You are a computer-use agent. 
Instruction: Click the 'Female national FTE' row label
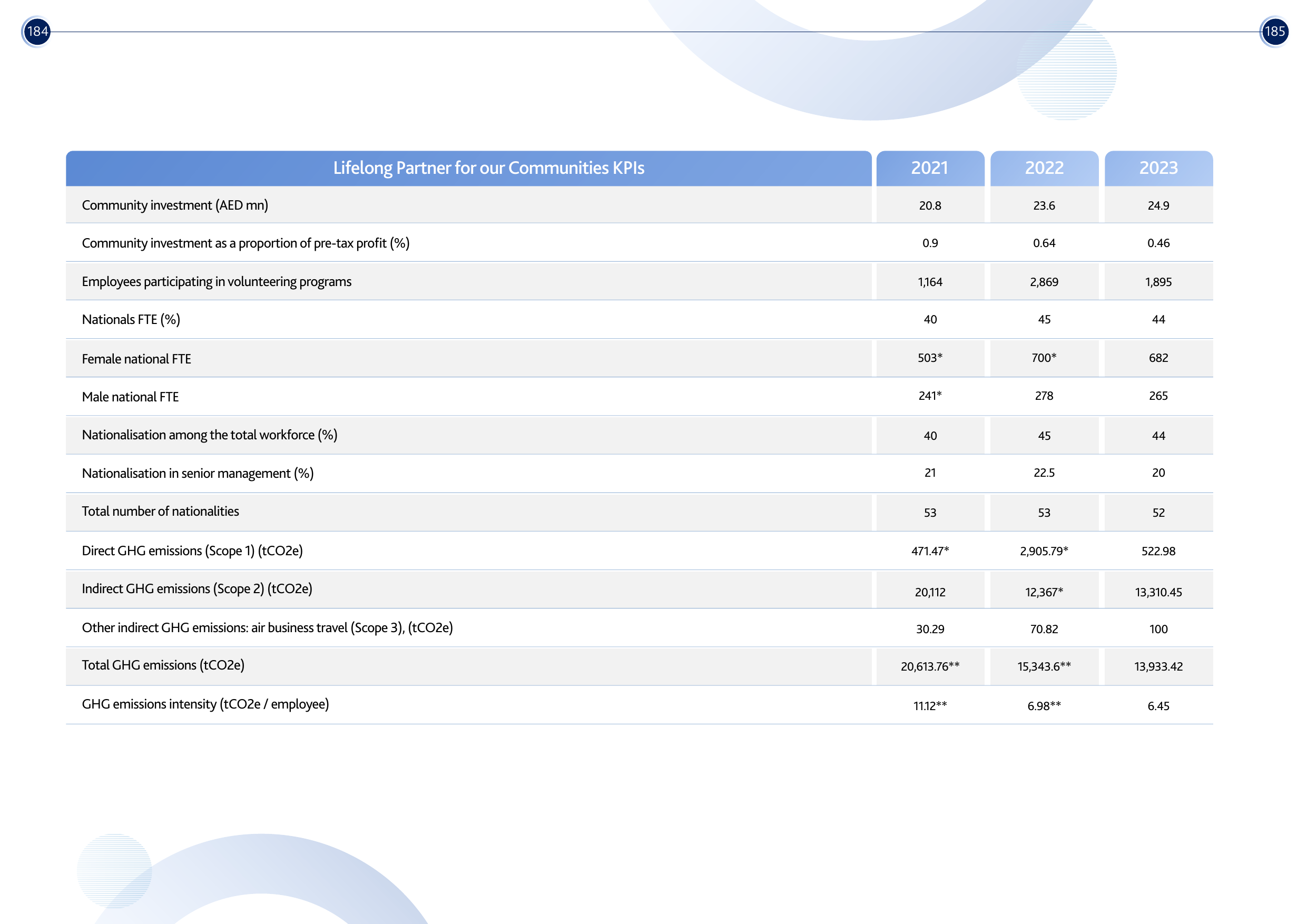tap(136, 359)
